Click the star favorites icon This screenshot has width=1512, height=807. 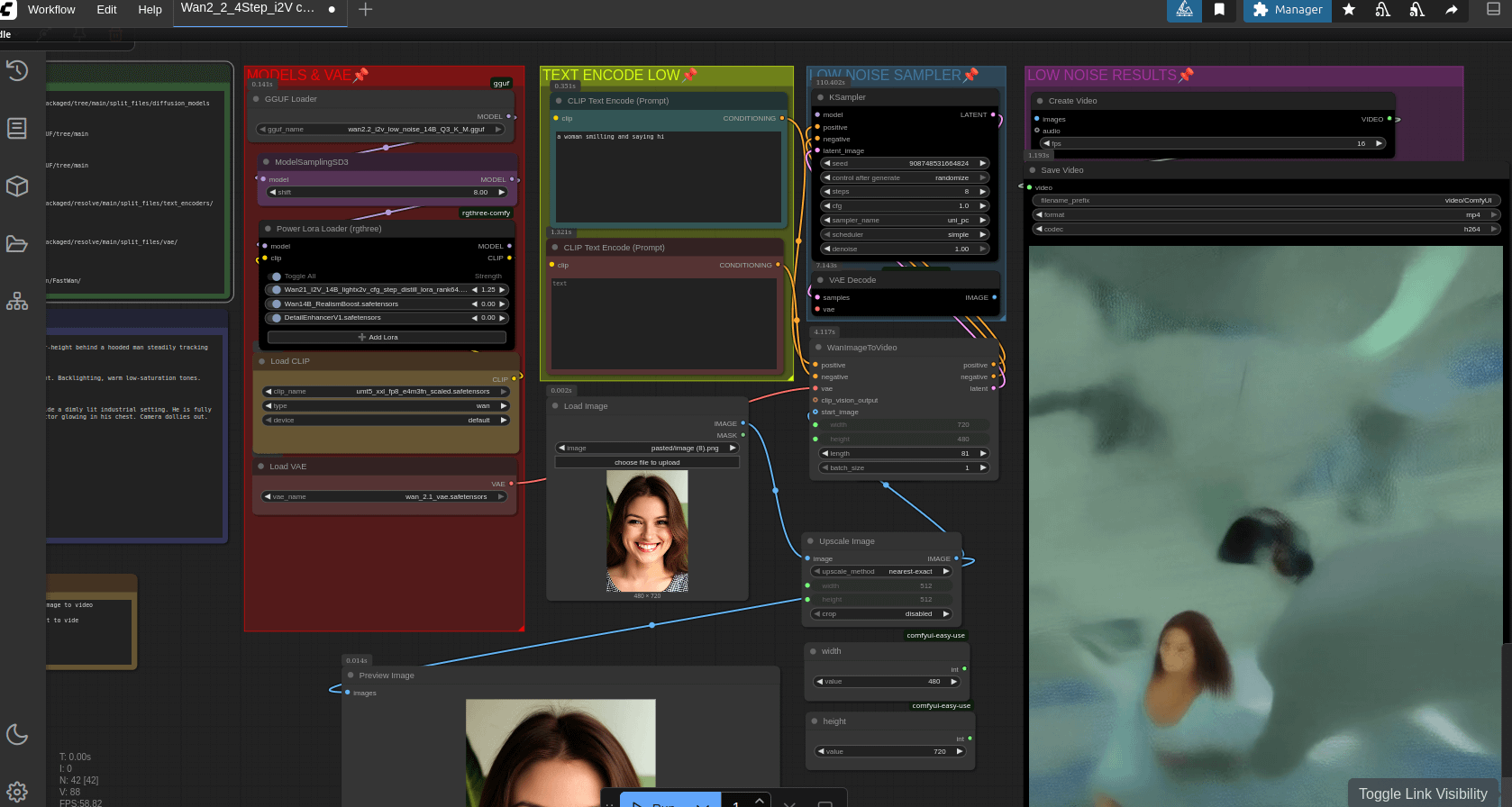pyautogui.click(x=1349, y=9)
